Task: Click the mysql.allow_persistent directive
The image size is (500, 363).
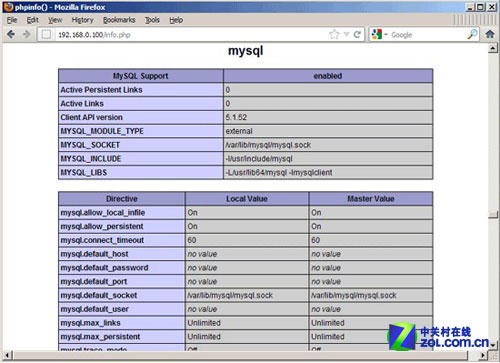Action: click(102, 227)
